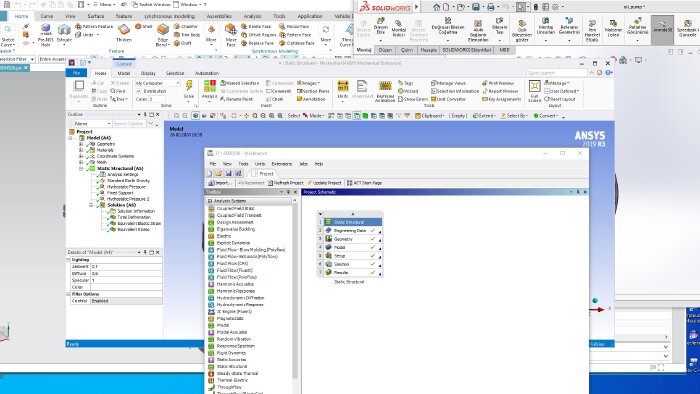Expand the Geometry node in Outline

(81, 144)
